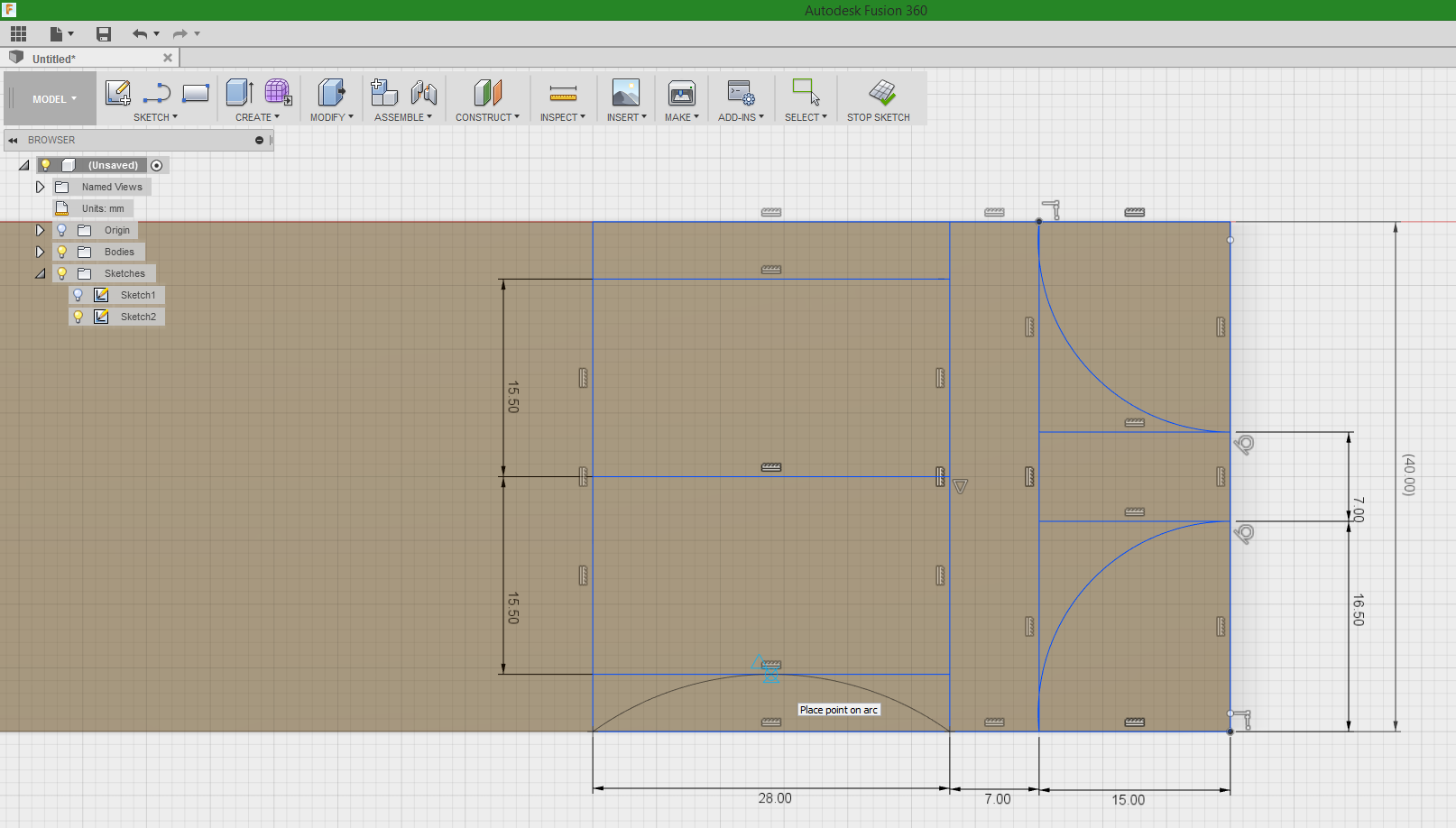1456x828 pixels.
Task: Expand the Bodies folder
Action: (x=40, y=252)
